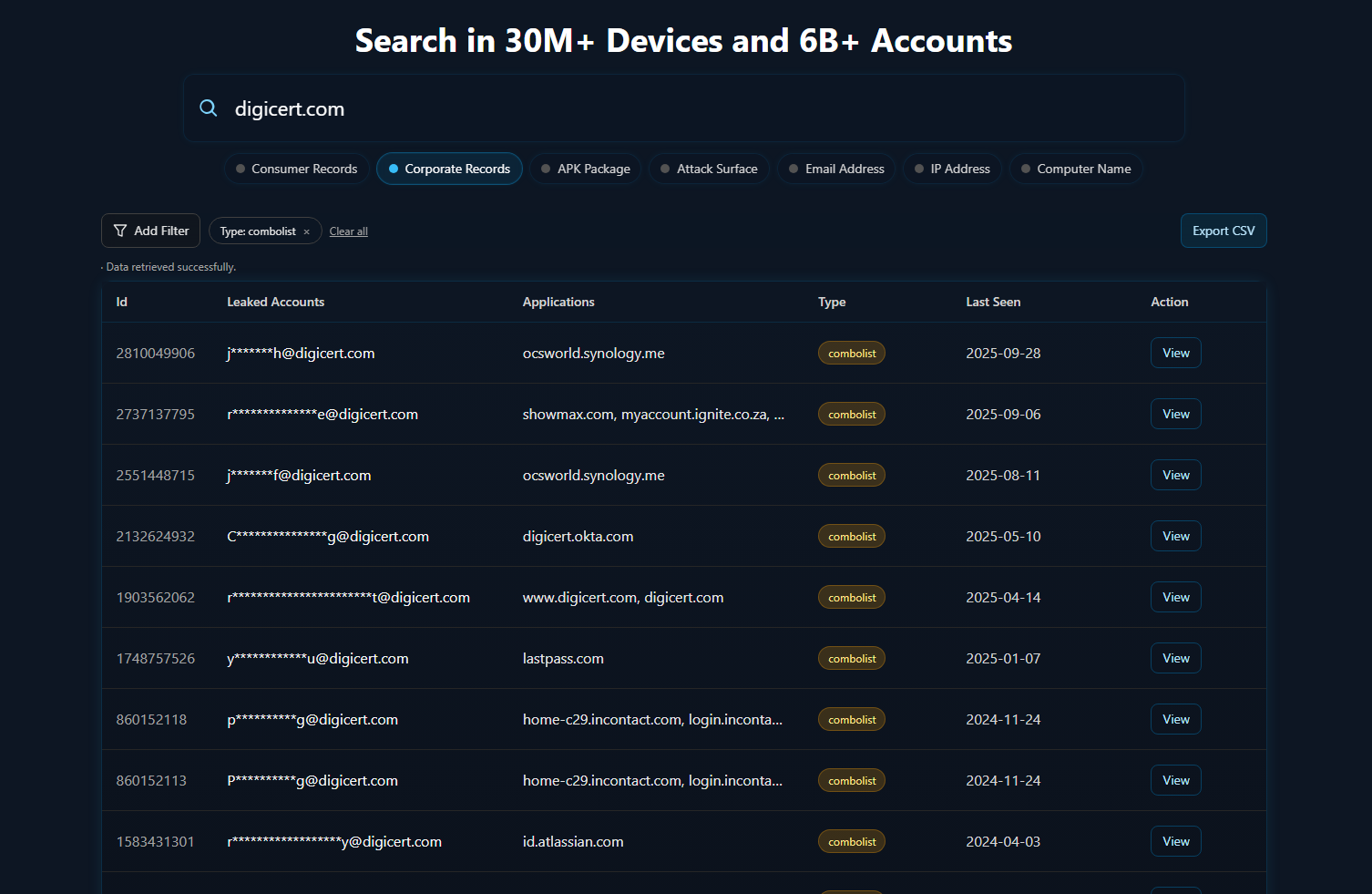Image resolution: width=1372 pixels, height=894 pixels.
Task: Select the IP Address search type
Action: [x=952, y=170]
